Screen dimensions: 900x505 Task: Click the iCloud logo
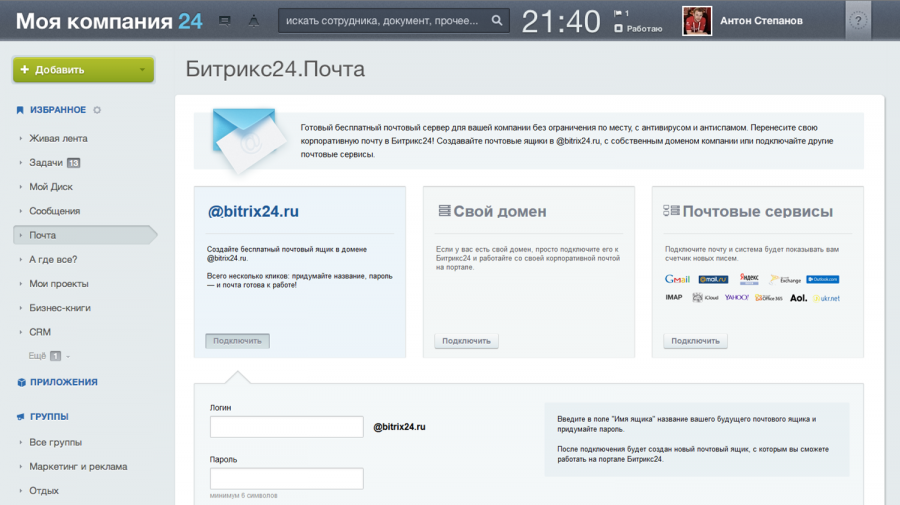pyautogui.click(x=705, y=297)
